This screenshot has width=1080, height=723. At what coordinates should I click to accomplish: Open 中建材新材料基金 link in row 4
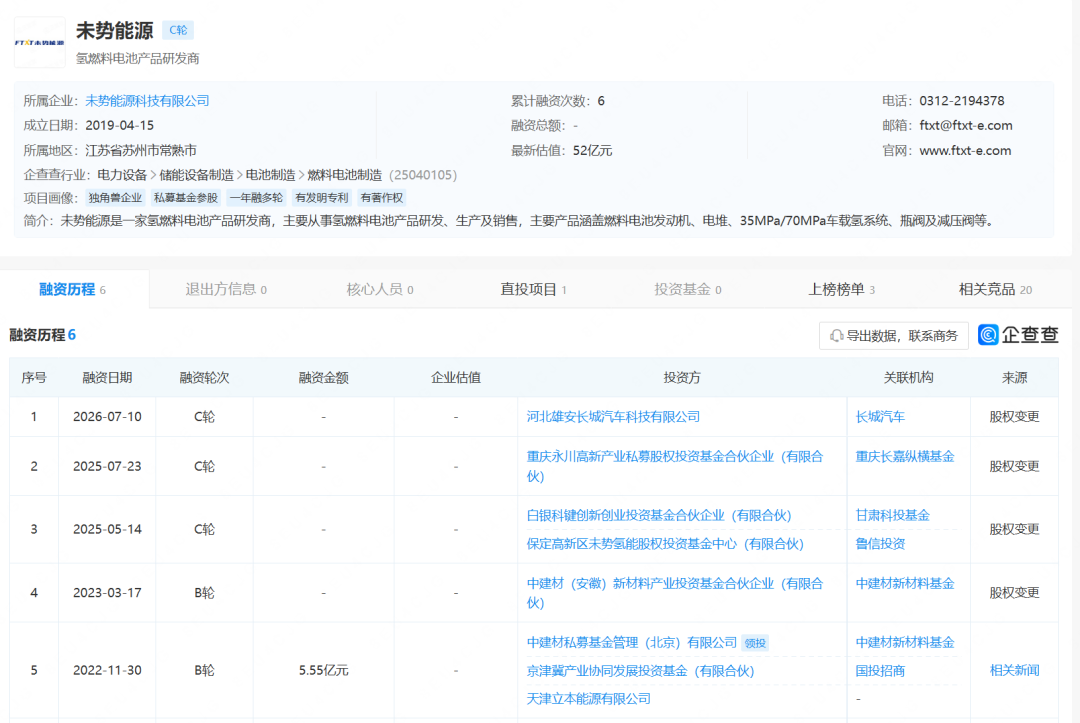(904, 583)
